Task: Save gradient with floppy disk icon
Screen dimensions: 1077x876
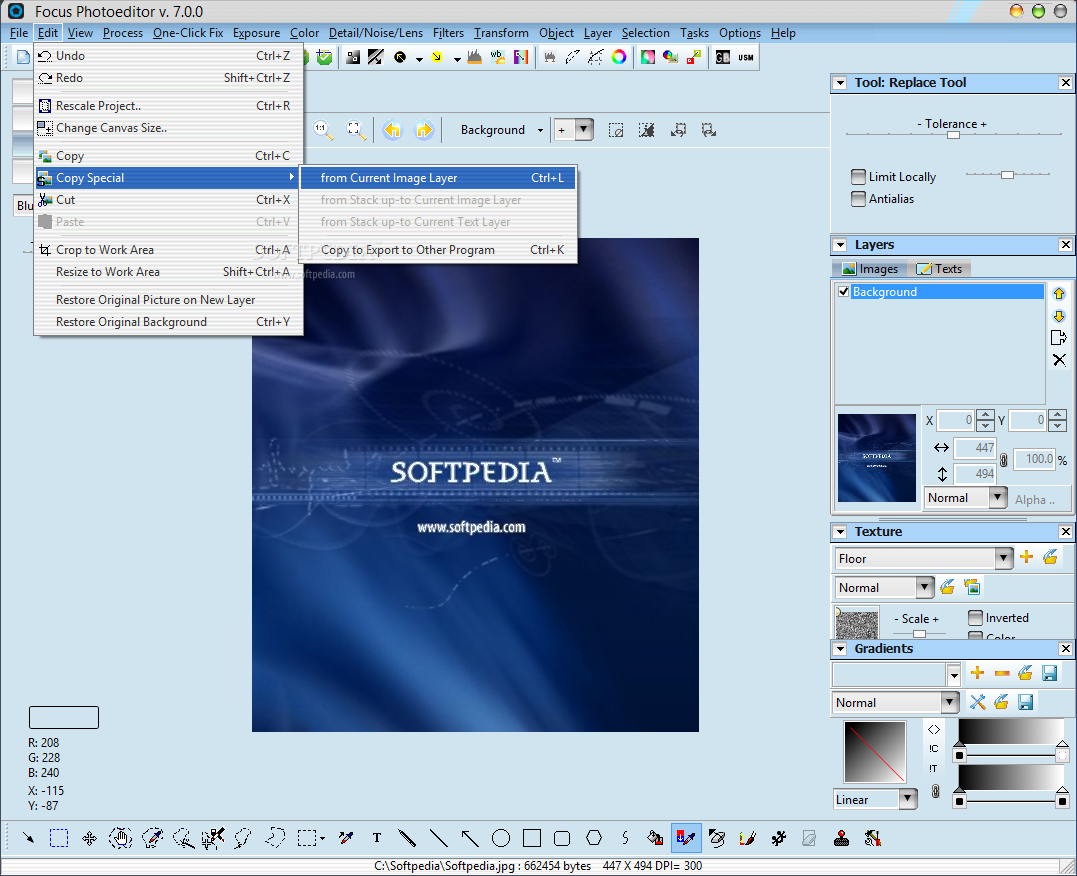Action: click(1049, 673)
